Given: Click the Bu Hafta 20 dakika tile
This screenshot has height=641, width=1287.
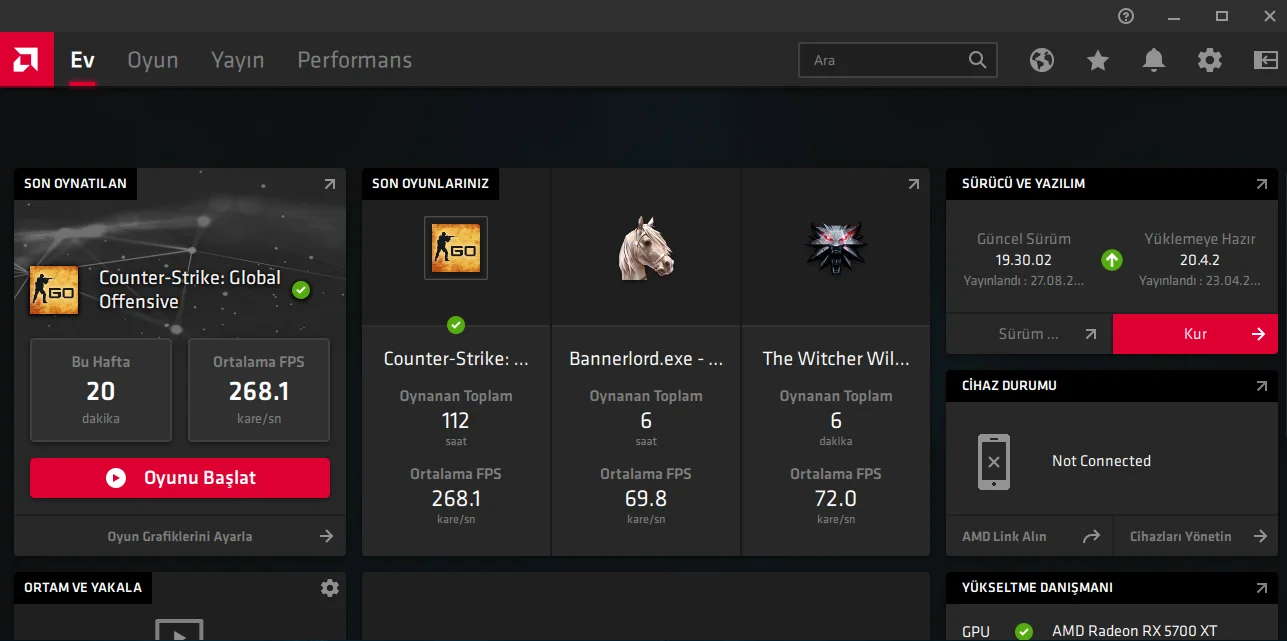Looking at the screenshot, I should click(x=100, y=390).
